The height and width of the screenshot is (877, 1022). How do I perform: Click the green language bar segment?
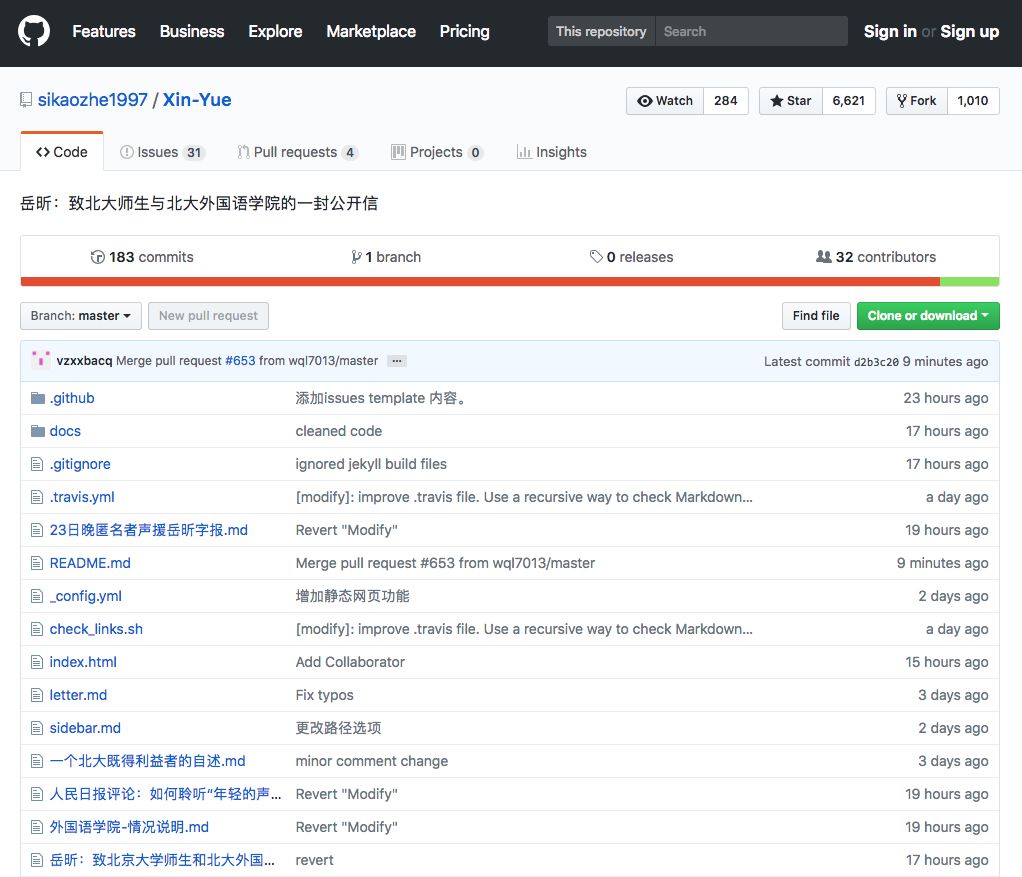[970, 281]
